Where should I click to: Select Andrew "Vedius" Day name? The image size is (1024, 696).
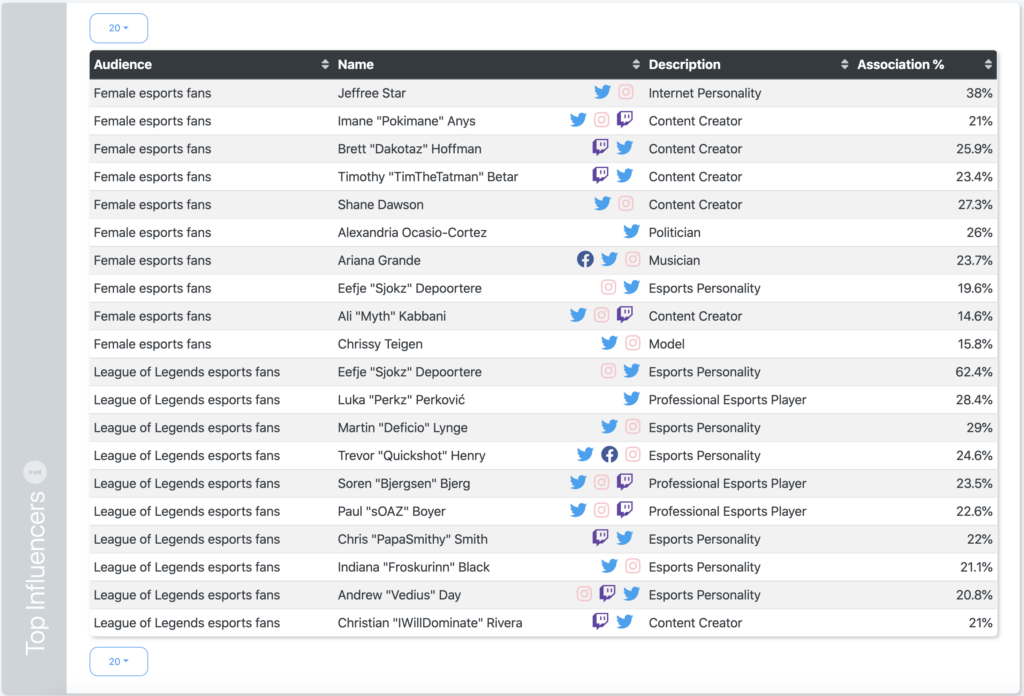399,595
